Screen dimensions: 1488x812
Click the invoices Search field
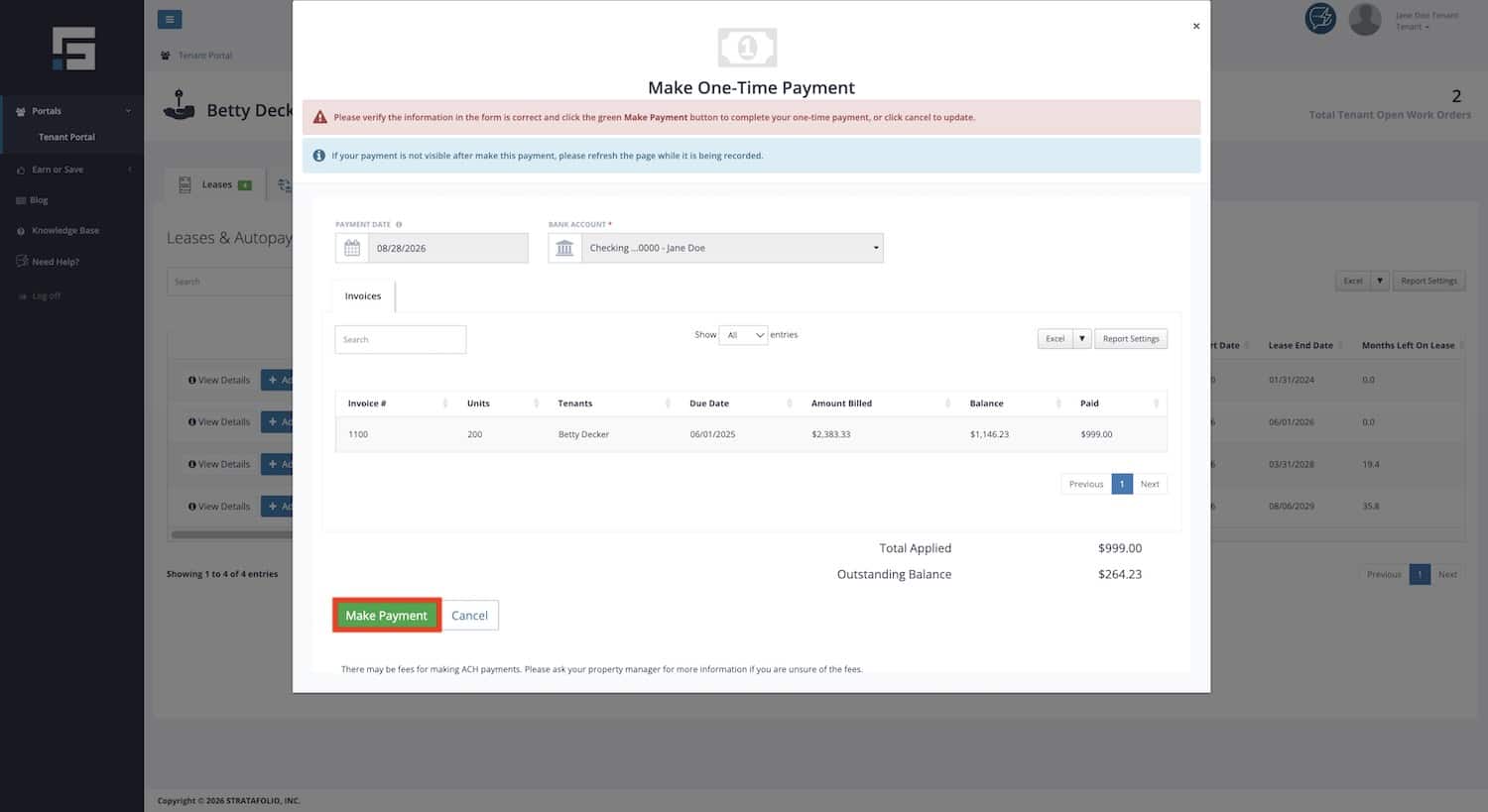tap(401, 340)
